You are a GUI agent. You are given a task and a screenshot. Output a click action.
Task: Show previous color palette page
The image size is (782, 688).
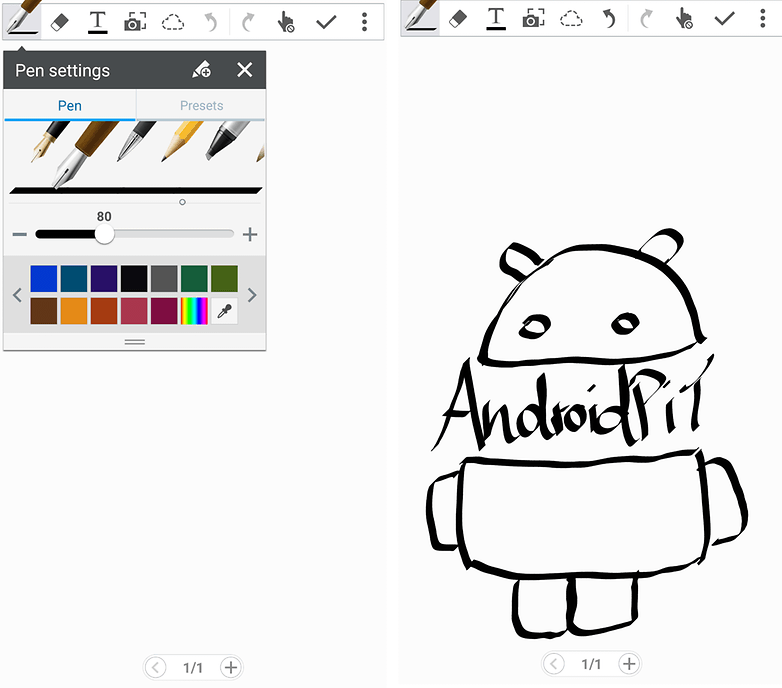coord(17,295)
